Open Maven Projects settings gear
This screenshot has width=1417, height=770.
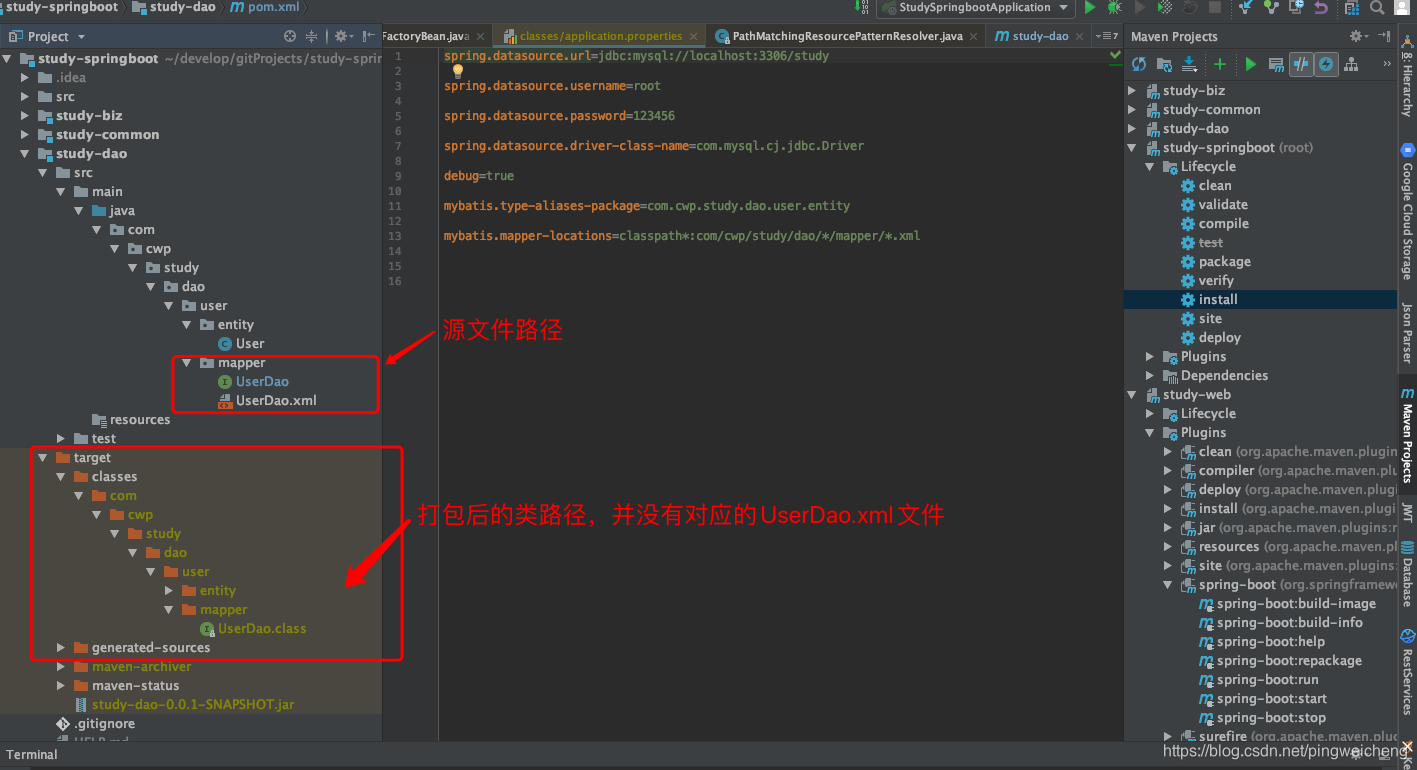click(1359, 36)
